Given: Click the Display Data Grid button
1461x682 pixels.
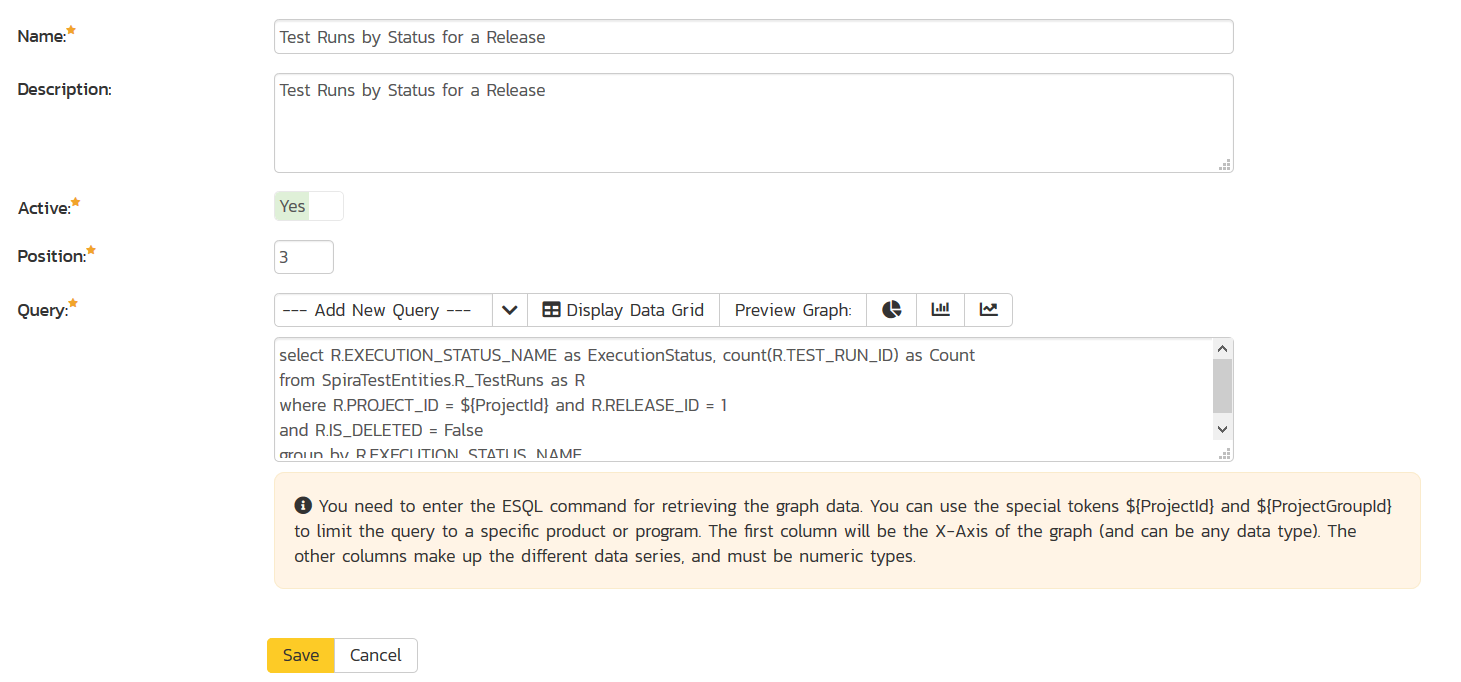Looking at the screenshot, I should tap(623, 310).
